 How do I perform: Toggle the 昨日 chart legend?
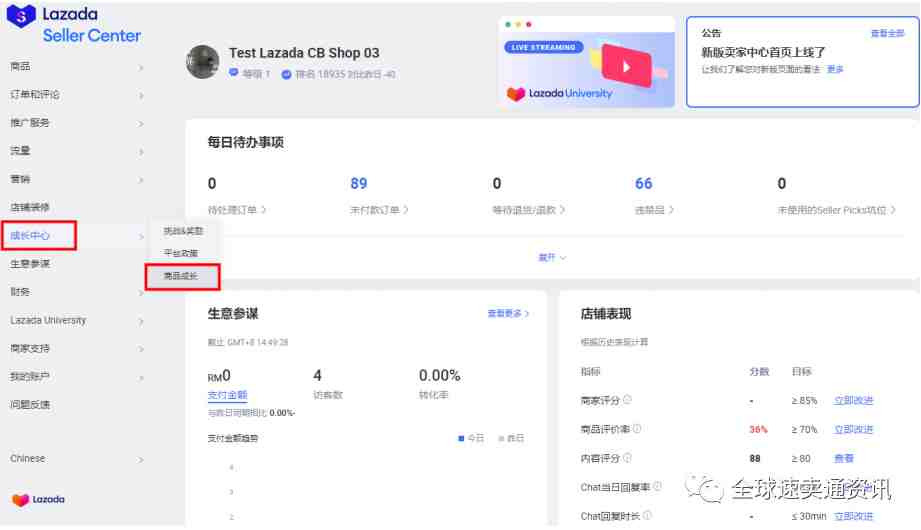click(510, 438)
